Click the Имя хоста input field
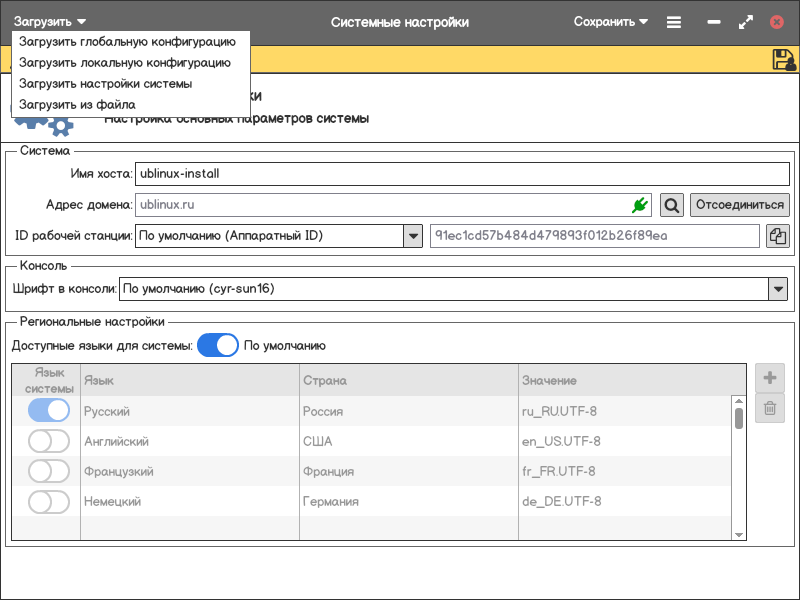Viewport: 800px width, 600px height. pos(460,173)
